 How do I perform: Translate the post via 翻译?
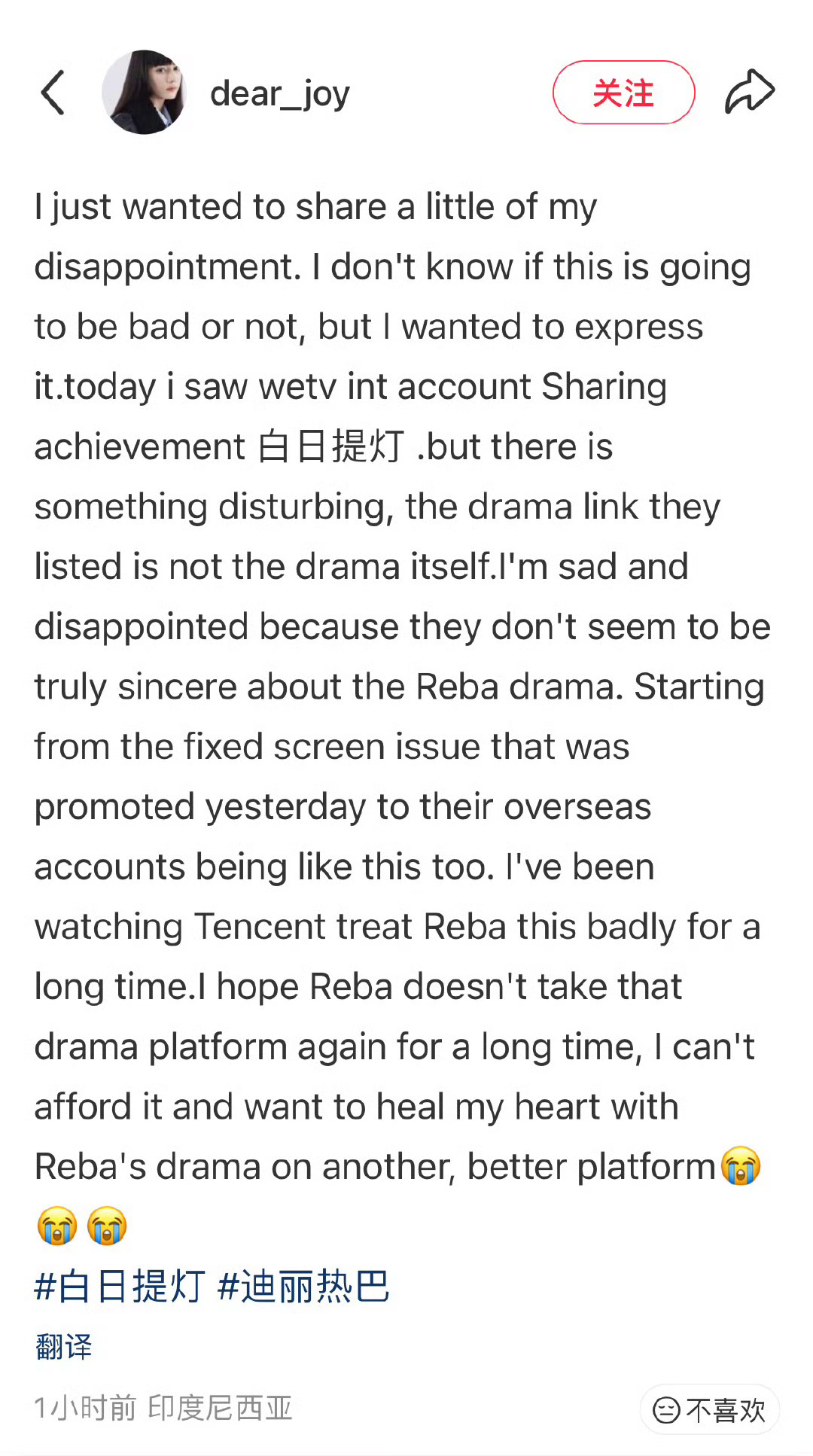point(63,1346)
